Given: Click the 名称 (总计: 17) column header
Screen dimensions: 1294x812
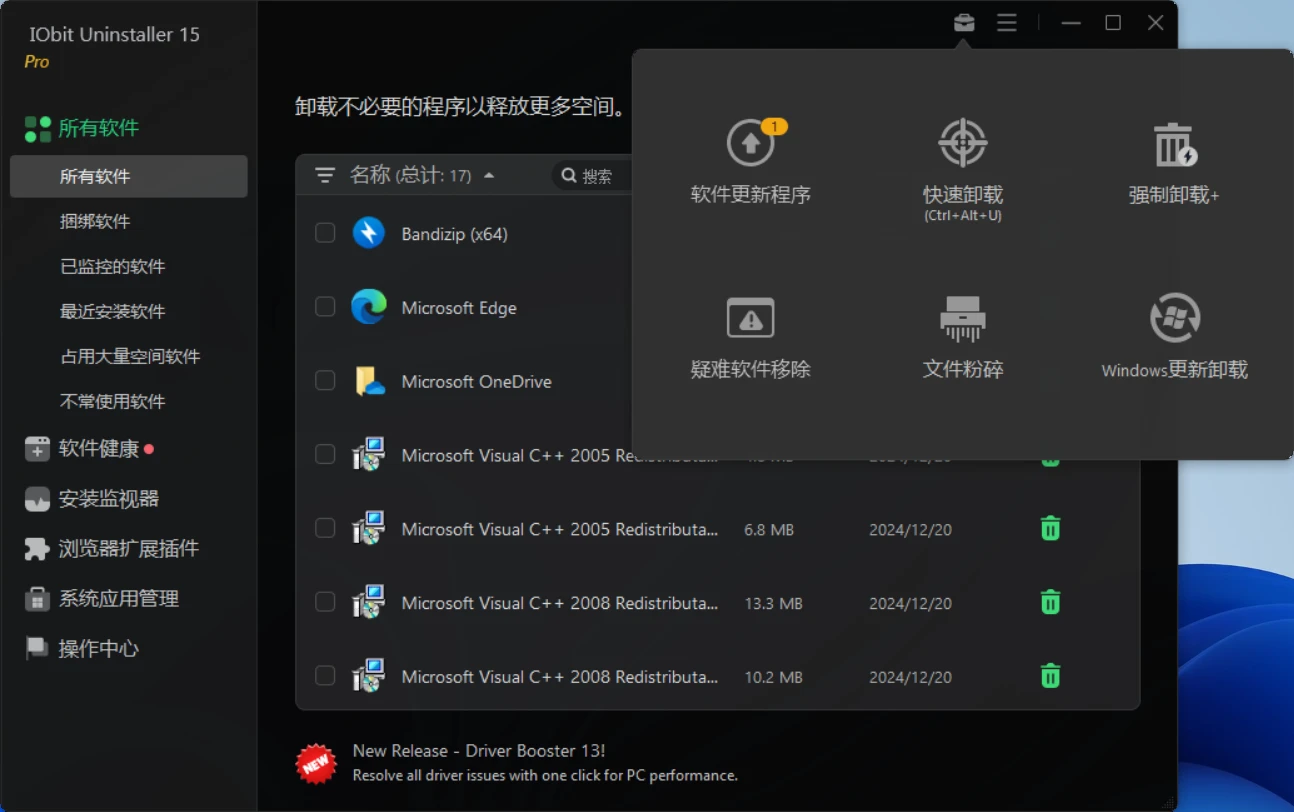Looking at the screenshot, I should (410, 175).
